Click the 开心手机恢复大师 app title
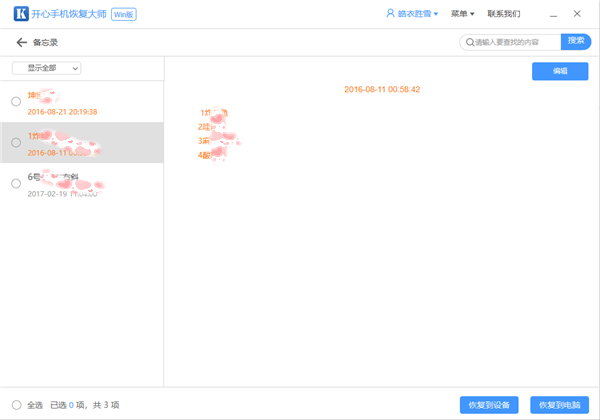 (x=69, y=14)
